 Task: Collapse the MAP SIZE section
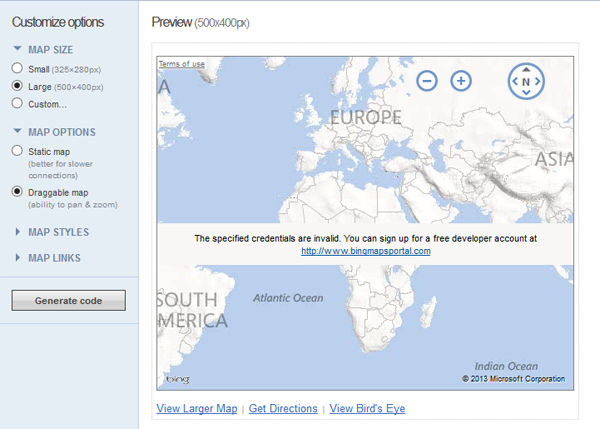(17, 49)
